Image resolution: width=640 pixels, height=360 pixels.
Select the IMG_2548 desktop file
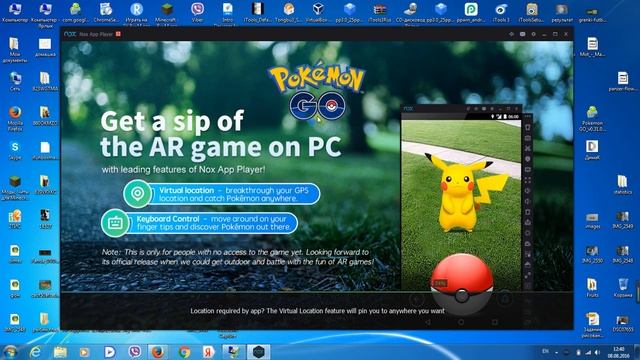[x=623, y=254]
